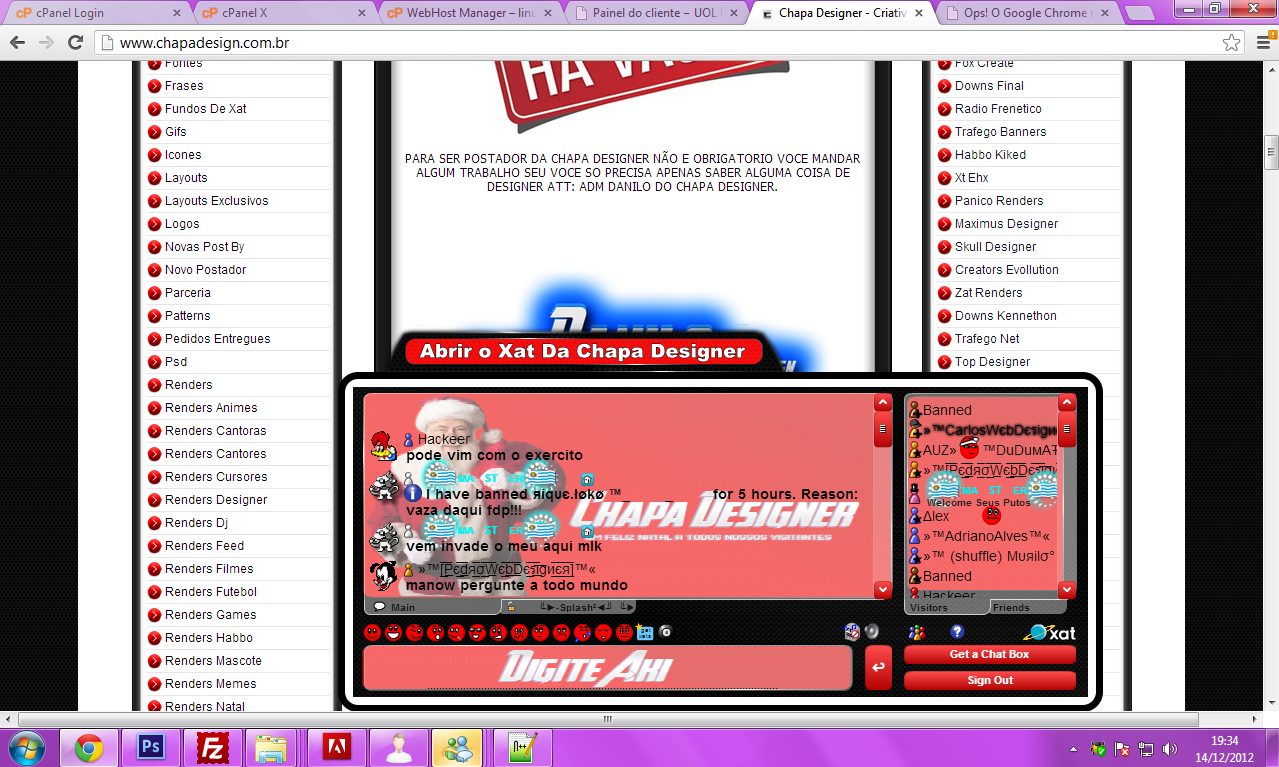
Task: Click visitors list scroll down arrow
Action: [x=1067, y=590]
